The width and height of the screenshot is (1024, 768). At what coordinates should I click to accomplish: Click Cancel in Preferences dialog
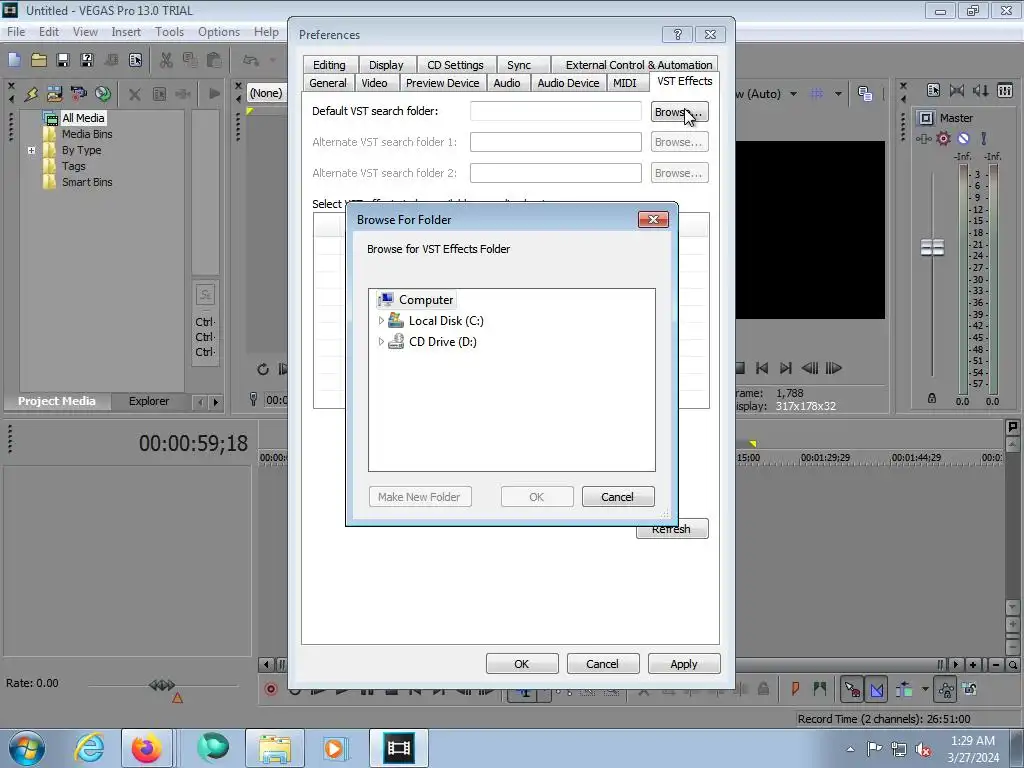point(602,664)
